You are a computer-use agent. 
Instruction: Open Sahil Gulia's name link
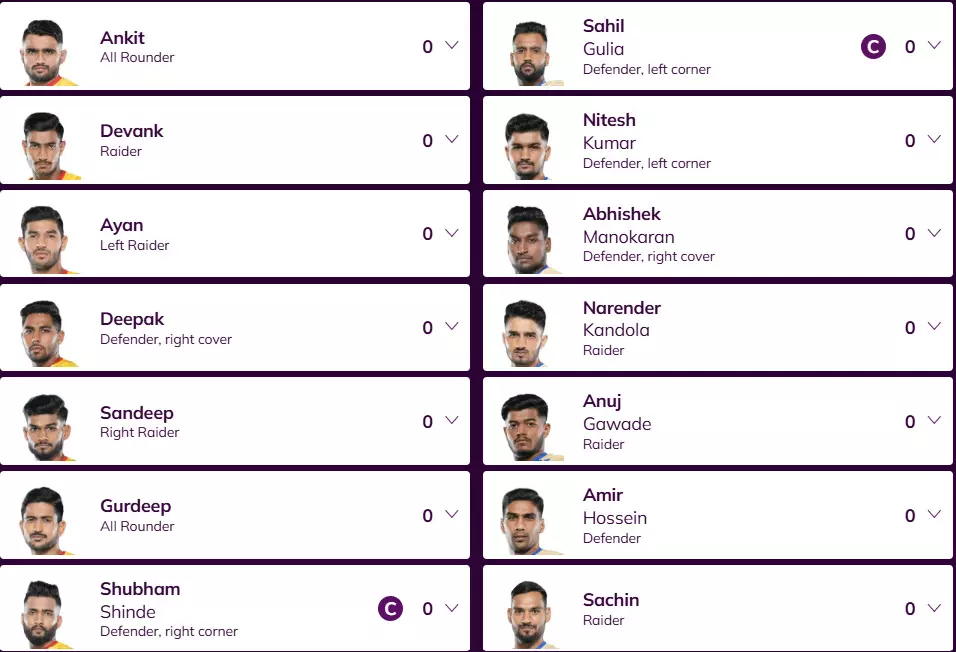point(604,37)
